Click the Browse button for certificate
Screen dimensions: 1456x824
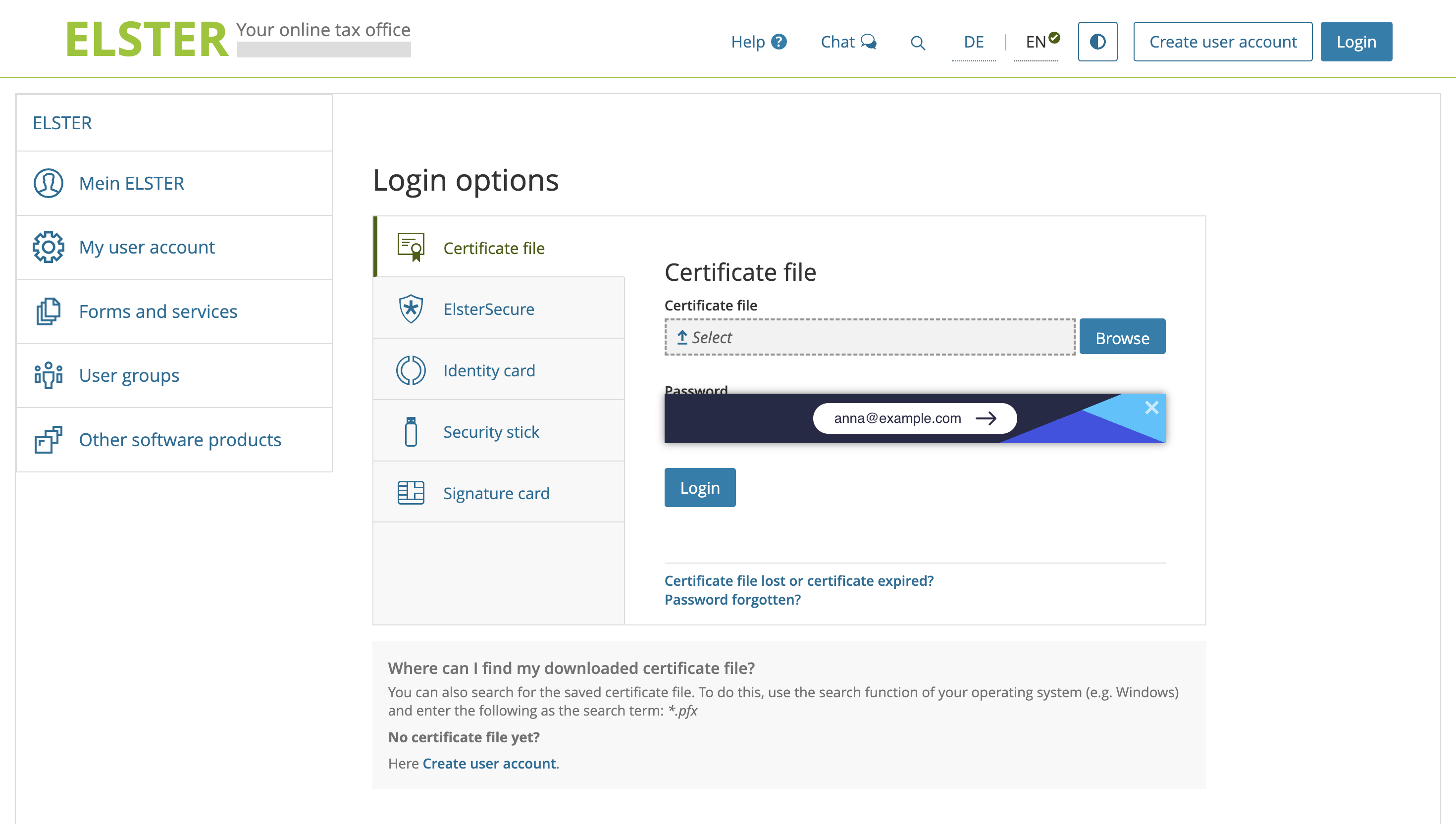tap(1122, 337)
